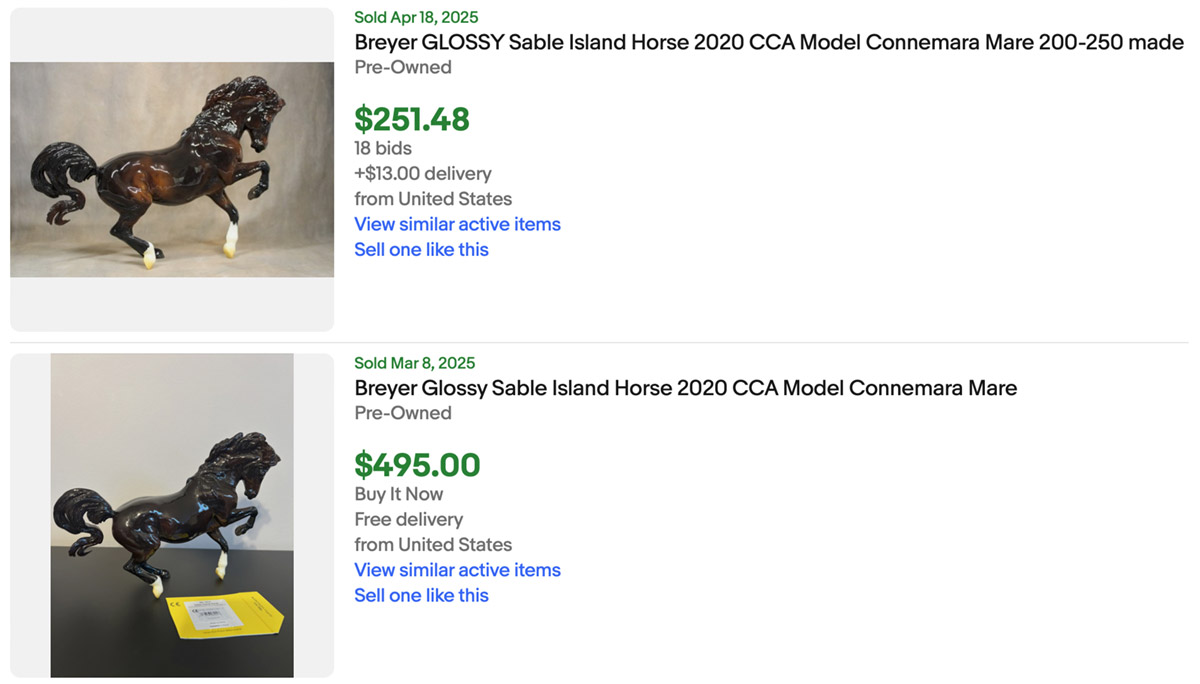1200x684 pixels.
Task: Click from United States under Free delivery
Action: (x=432, y=545)
